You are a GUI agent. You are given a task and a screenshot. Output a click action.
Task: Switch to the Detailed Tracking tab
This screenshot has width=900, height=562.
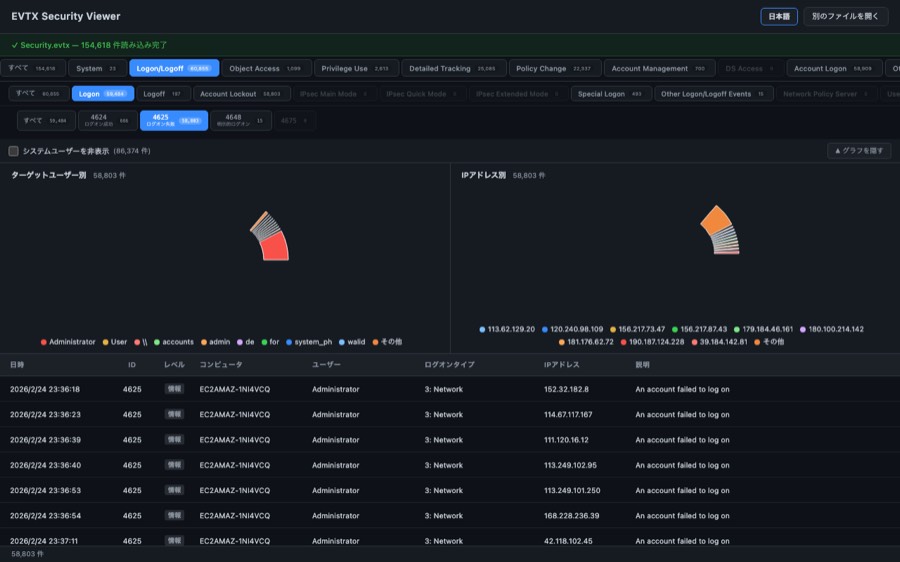[x=453, y=68]
